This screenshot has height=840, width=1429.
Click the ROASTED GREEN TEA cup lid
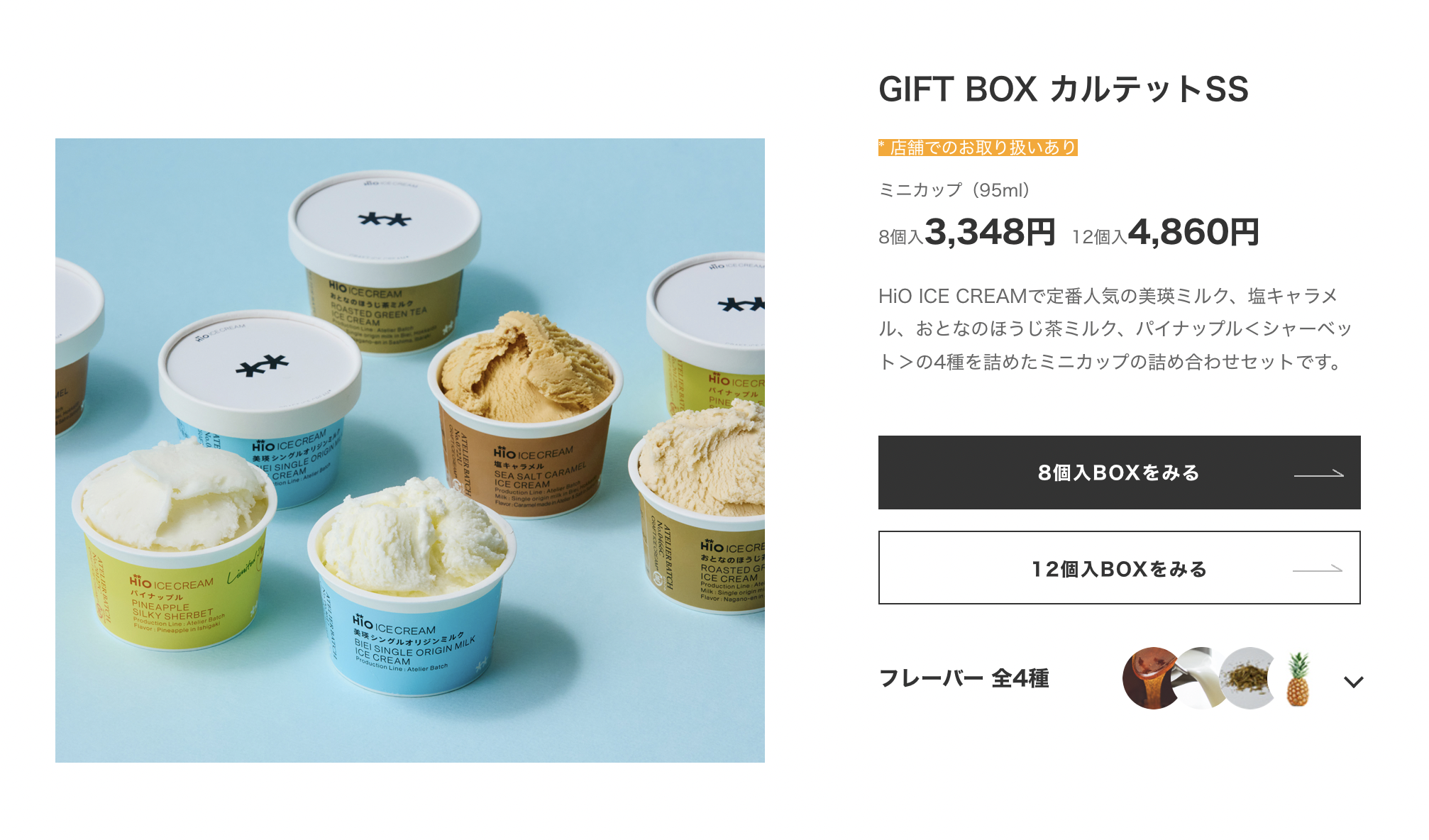(385, 220)
